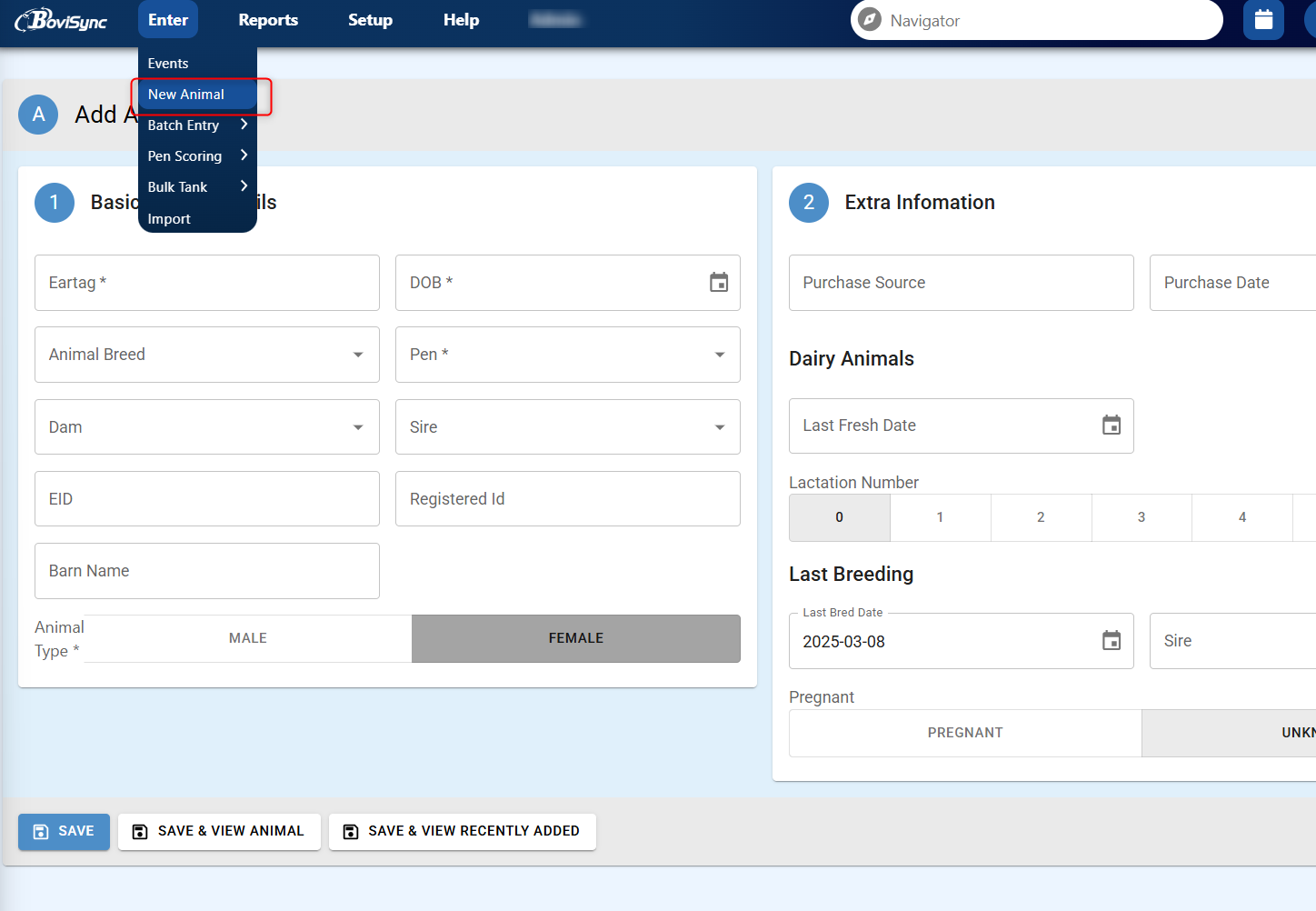Open the Setup menu
Viewport: 1316px width, 911px height.
point(370,20)
